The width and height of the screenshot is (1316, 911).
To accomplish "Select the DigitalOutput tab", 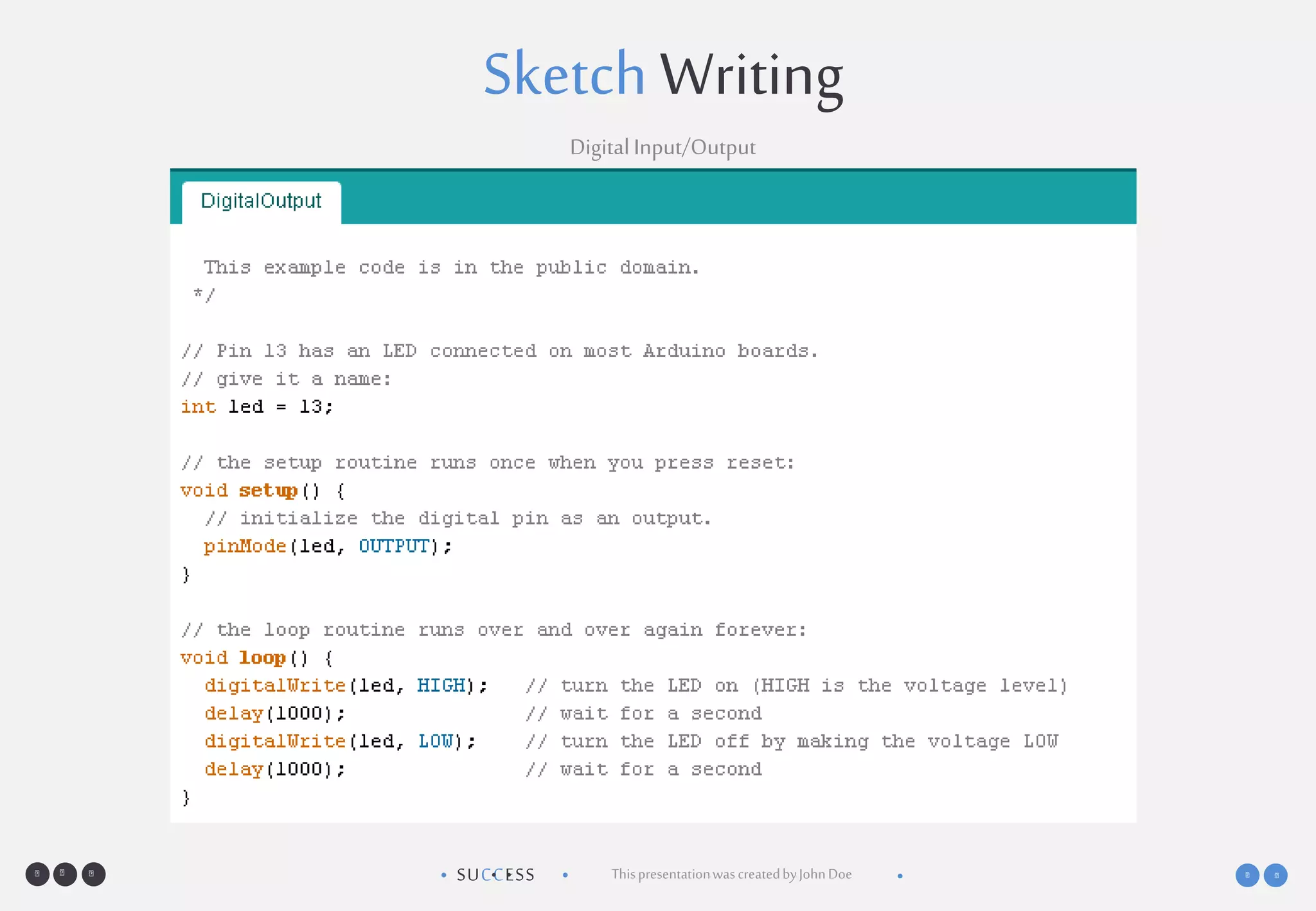I will tap(261, 202).
